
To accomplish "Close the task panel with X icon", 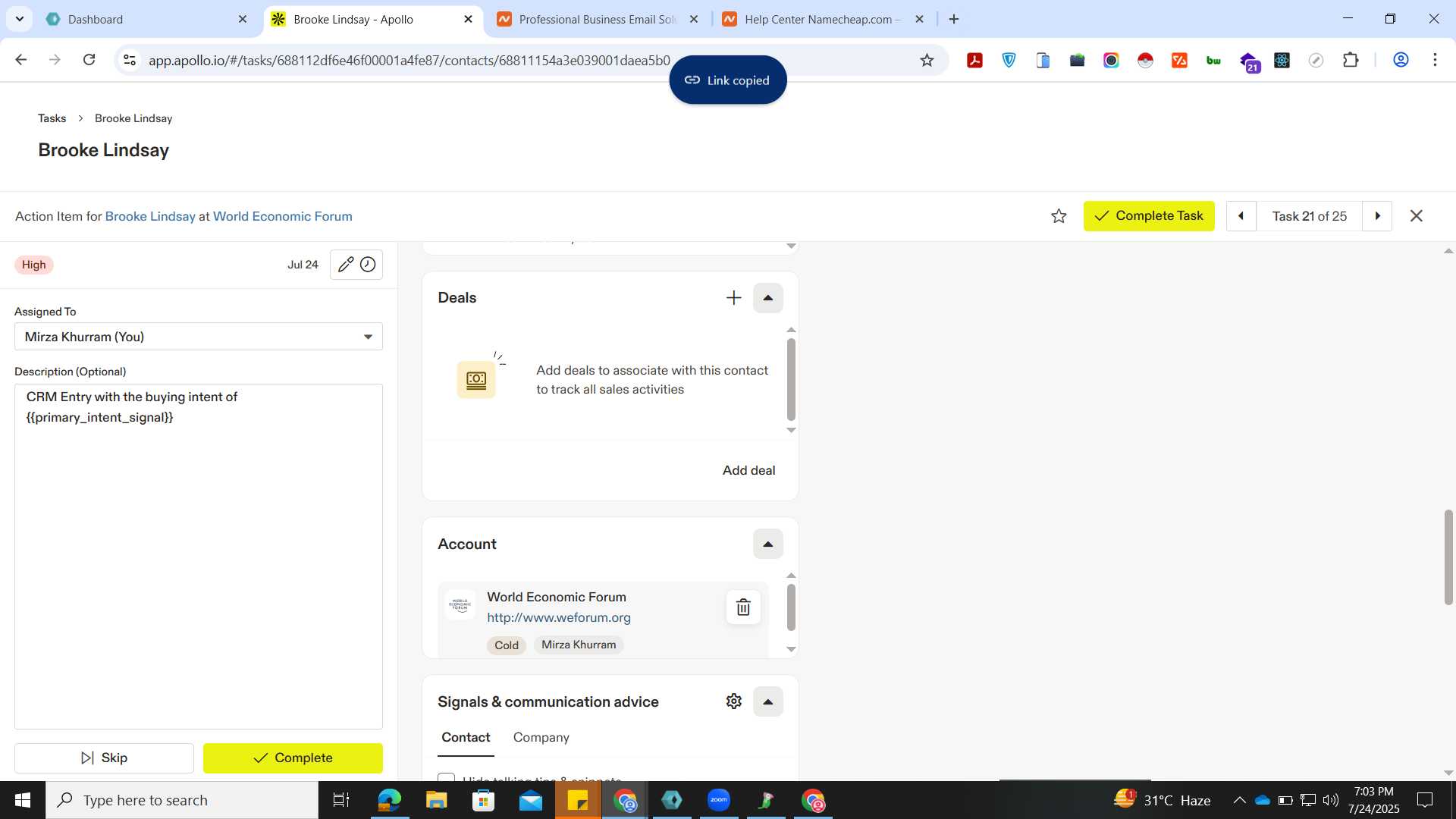I will (x=1416, y=216).
